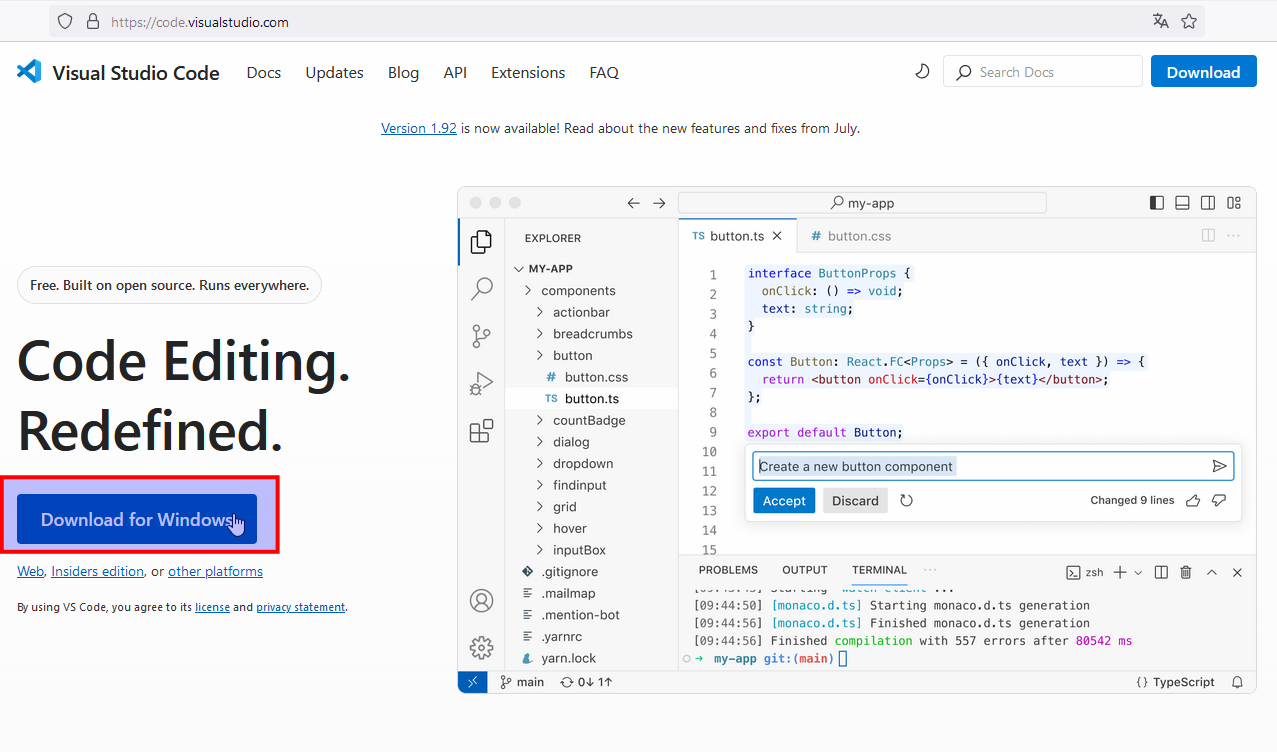Image resolution: width=1277 pixels, height=752 pixels.
Task: Open the Version 1.92 link
Action: point(419,128)
